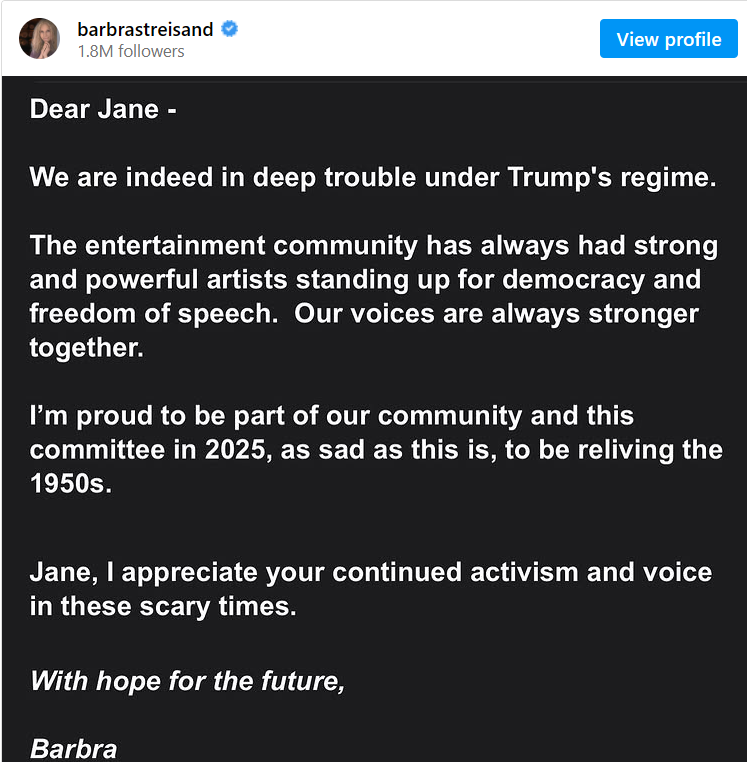Screen dimensions: 747x762
Task: Click the "Dear Jane -" greeting line
Action: click(x=104, y=110)
